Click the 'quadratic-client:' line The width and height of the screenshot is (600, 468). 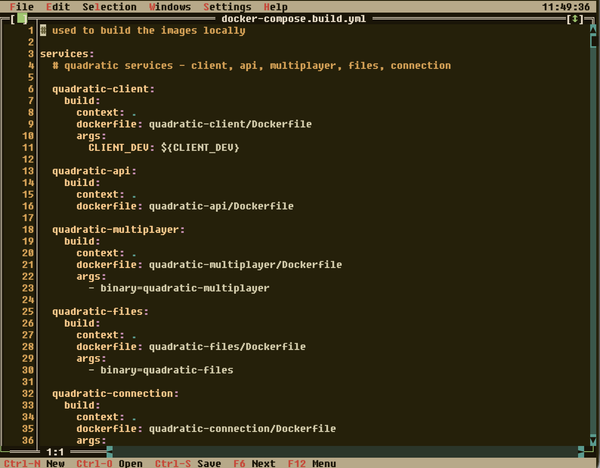click(x=103, y=89)
